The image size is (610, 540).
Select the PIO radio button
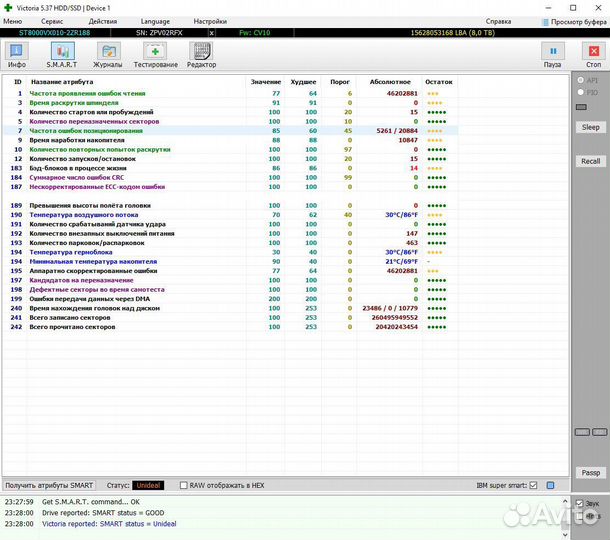(x=582, y=92)
